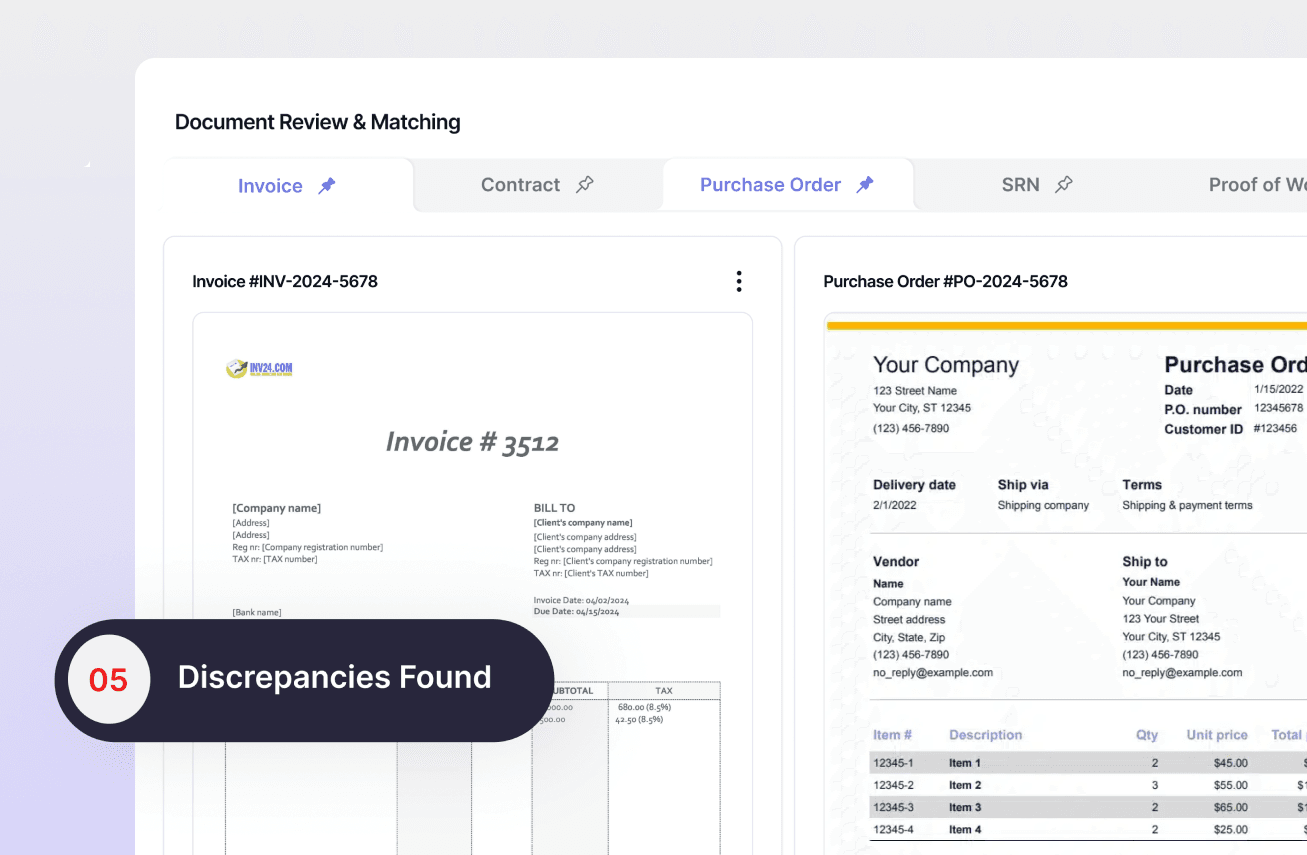Unpin the Invoice tab via pin icon
The image size is (1307, 855).
(327, 185)
